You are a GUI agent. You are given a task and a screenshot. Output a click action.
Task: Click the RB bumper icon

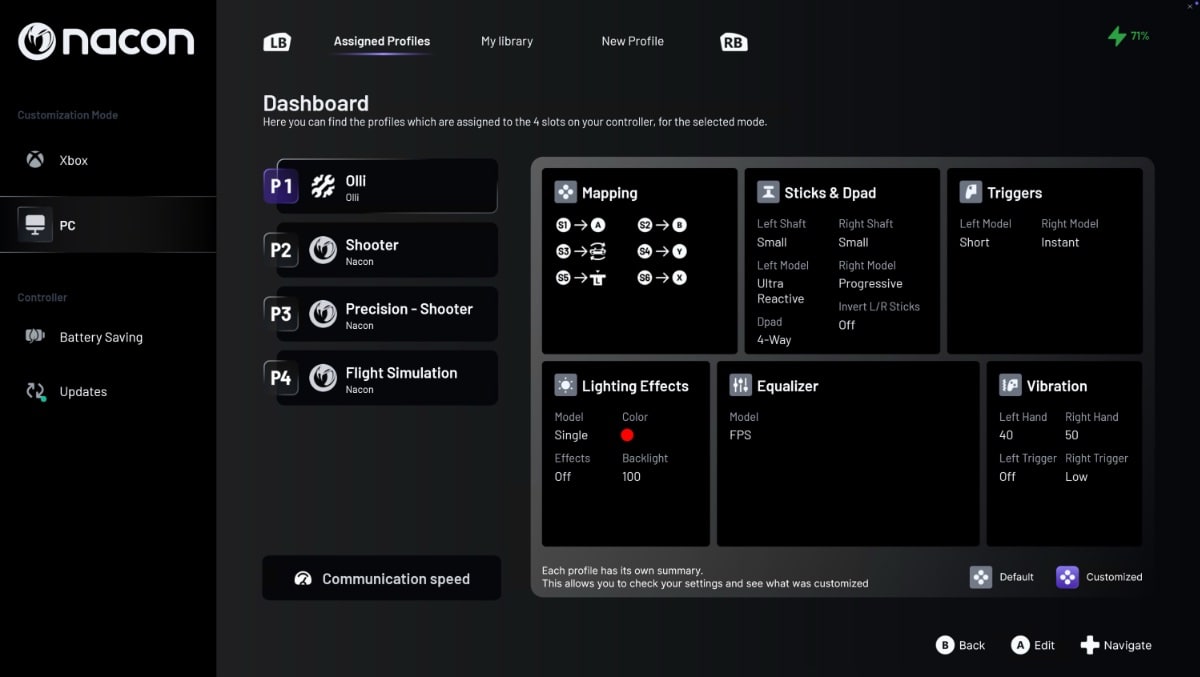733,42
